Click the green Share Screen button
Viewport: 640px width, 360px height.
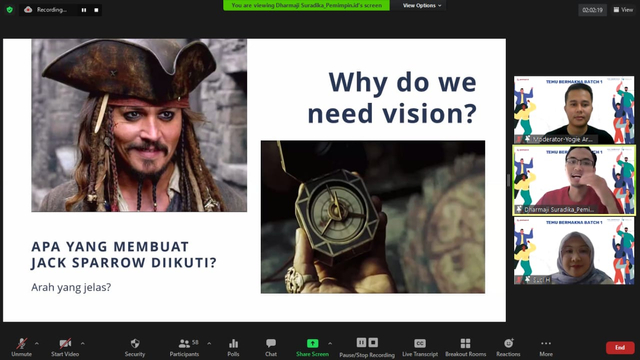[312, 347]
